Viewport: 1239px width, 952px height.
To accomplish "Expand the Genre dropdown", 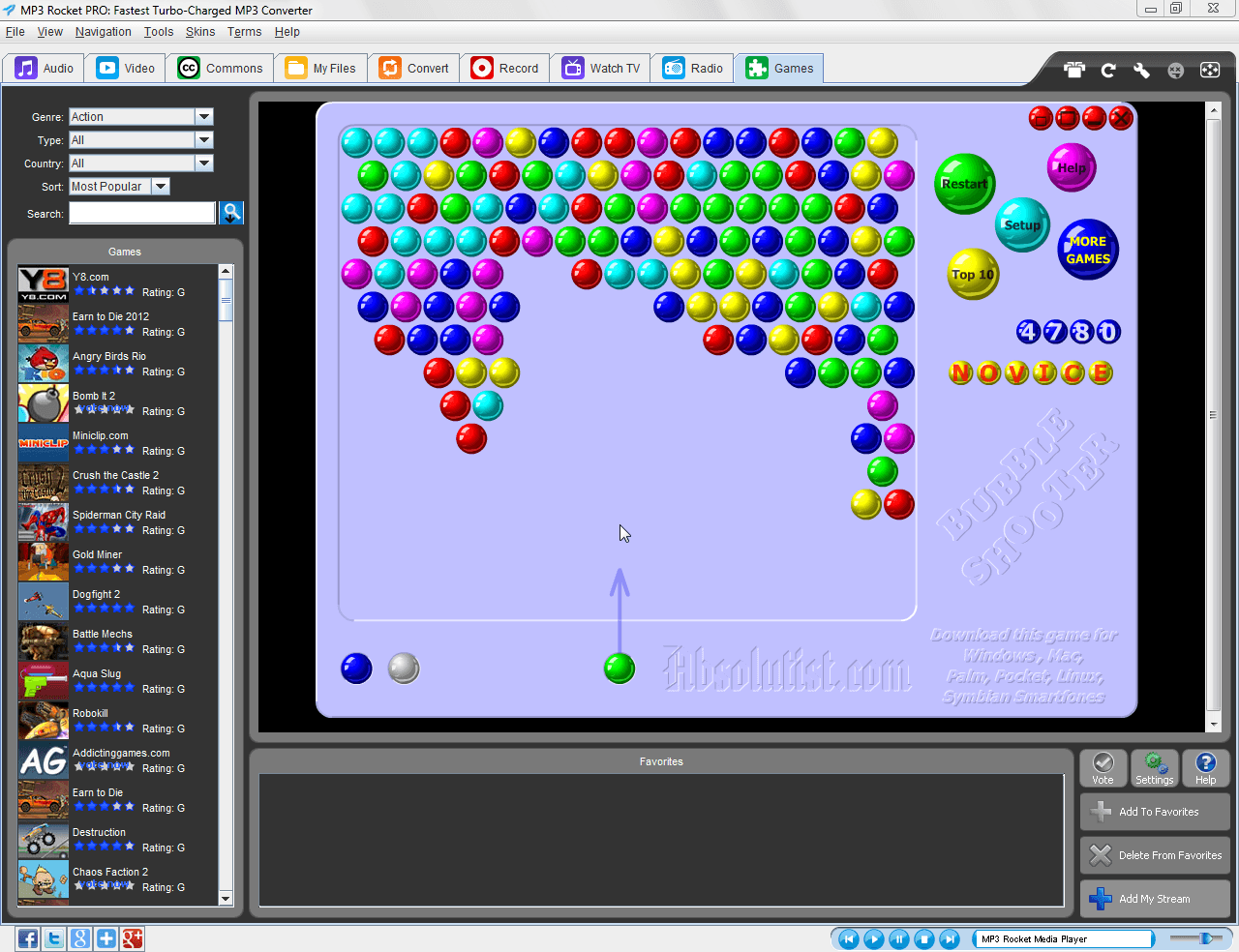I will pyautogui.click(x=204, y=117).
